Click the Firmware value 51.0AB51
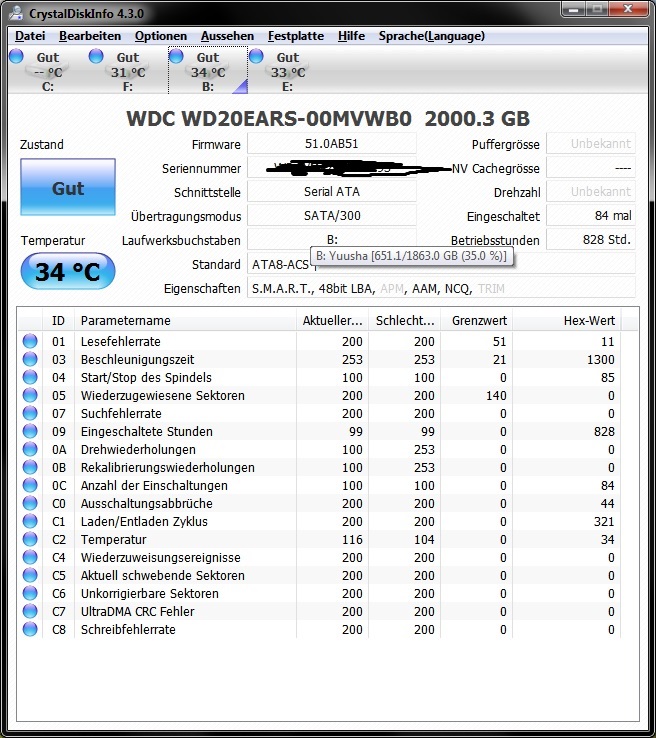656x738 pixels. 332,144
